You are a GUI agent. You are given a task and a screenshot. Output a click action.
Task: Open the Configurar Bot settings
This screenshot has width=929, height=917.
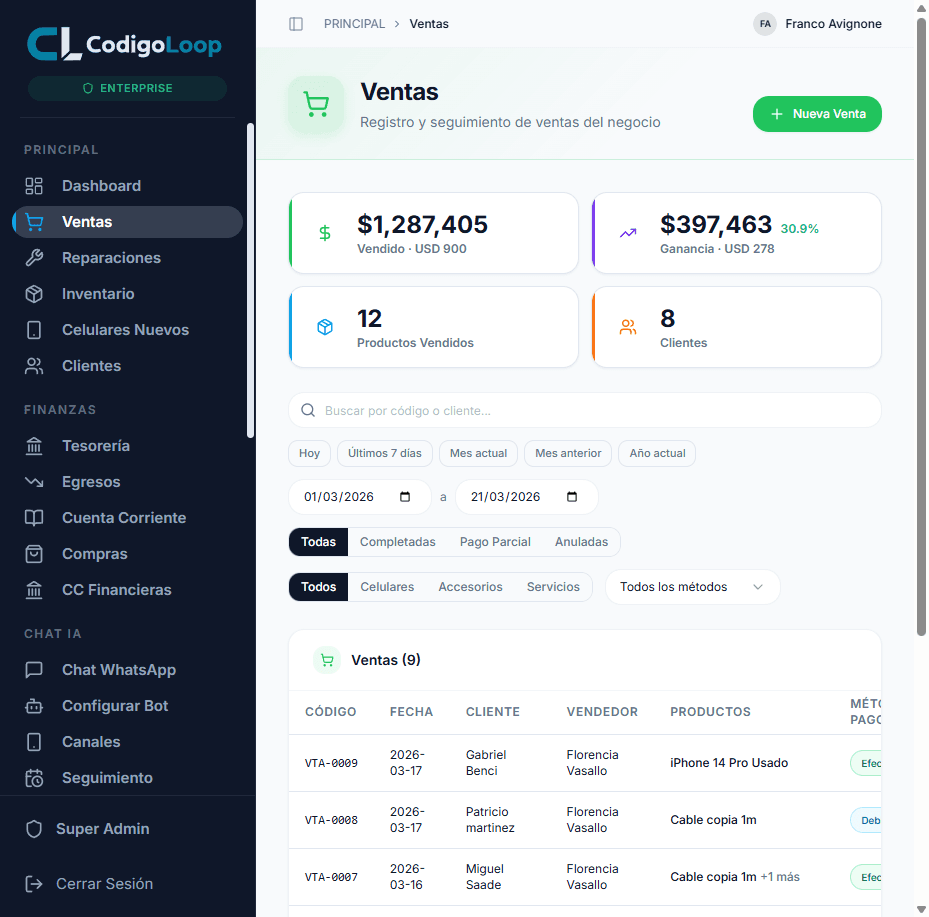click(112, 705)
